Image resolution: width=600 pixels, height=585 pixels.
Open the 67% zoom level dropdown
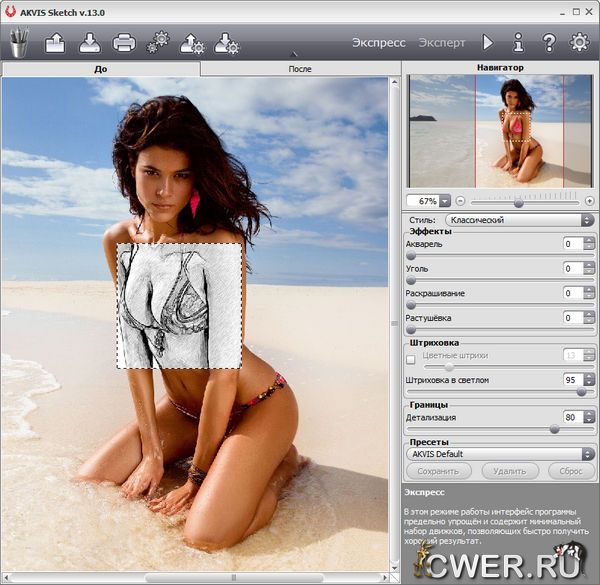445,201
